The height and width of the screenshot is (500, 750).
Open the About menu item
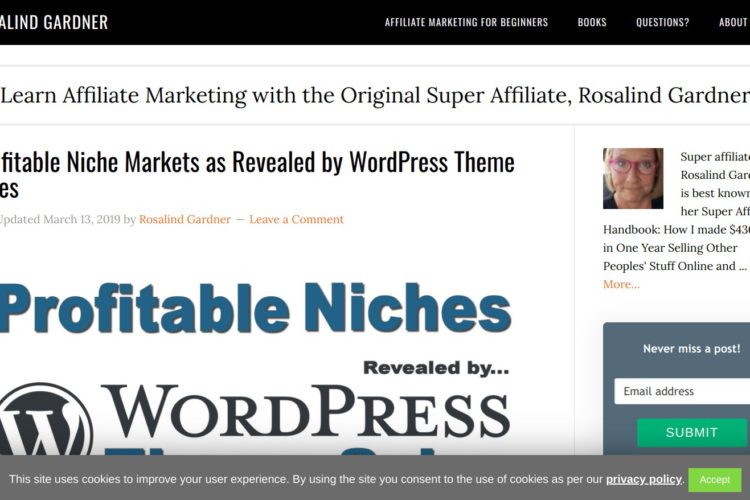(734, 22)
